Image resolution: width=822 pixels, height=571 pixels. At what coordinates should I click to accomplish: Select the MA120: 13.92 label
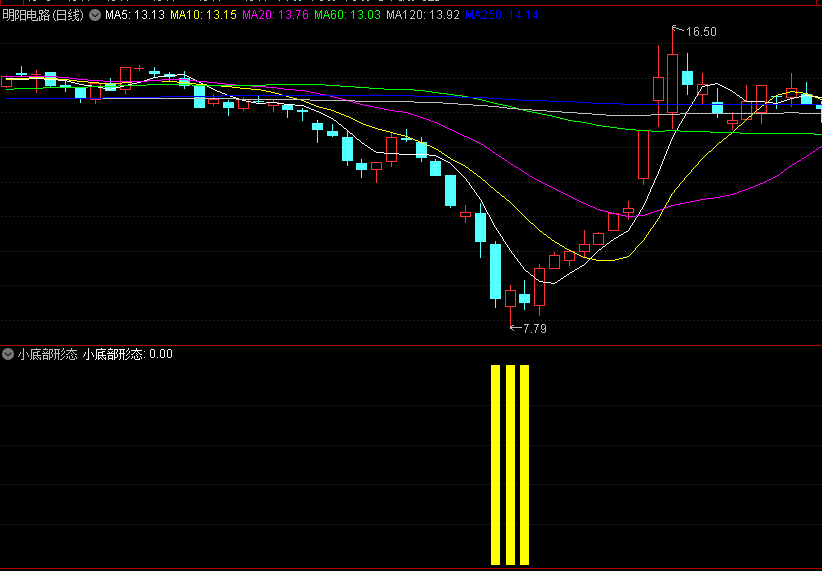[x=423, y=15]
